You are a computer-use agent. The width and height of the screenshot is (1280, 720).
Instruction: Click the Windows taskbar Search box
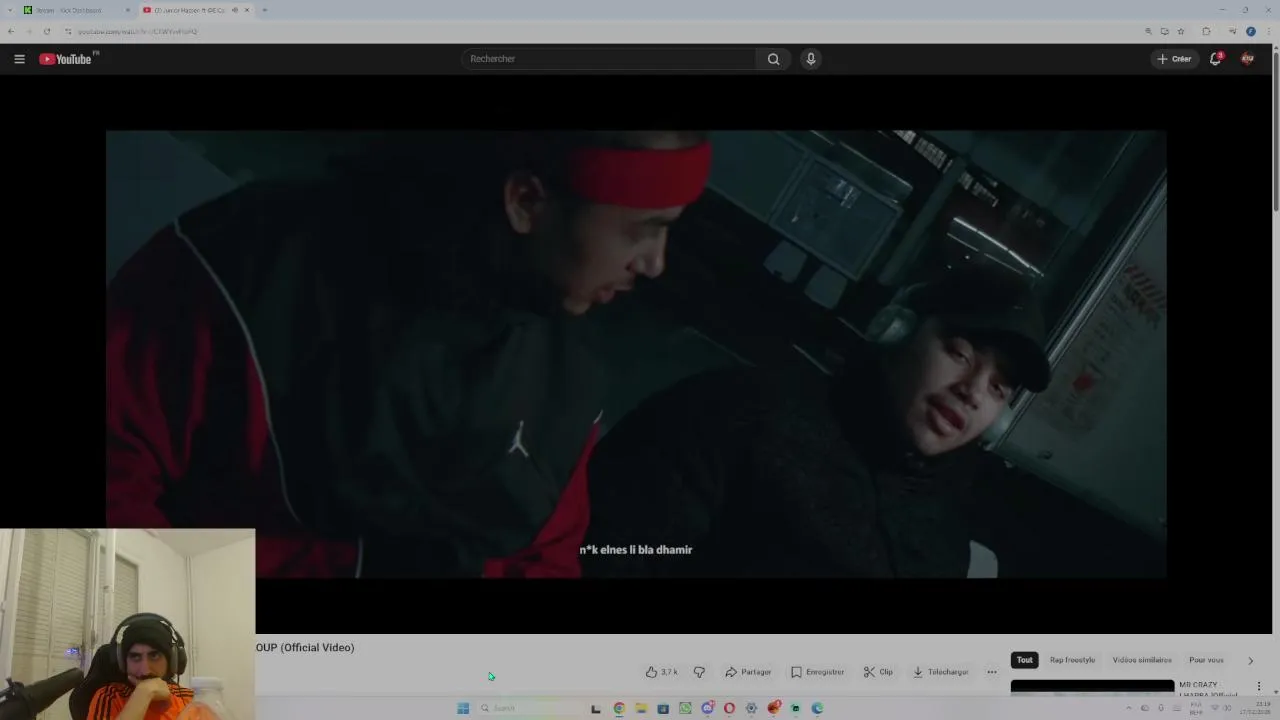pos(527,708)
